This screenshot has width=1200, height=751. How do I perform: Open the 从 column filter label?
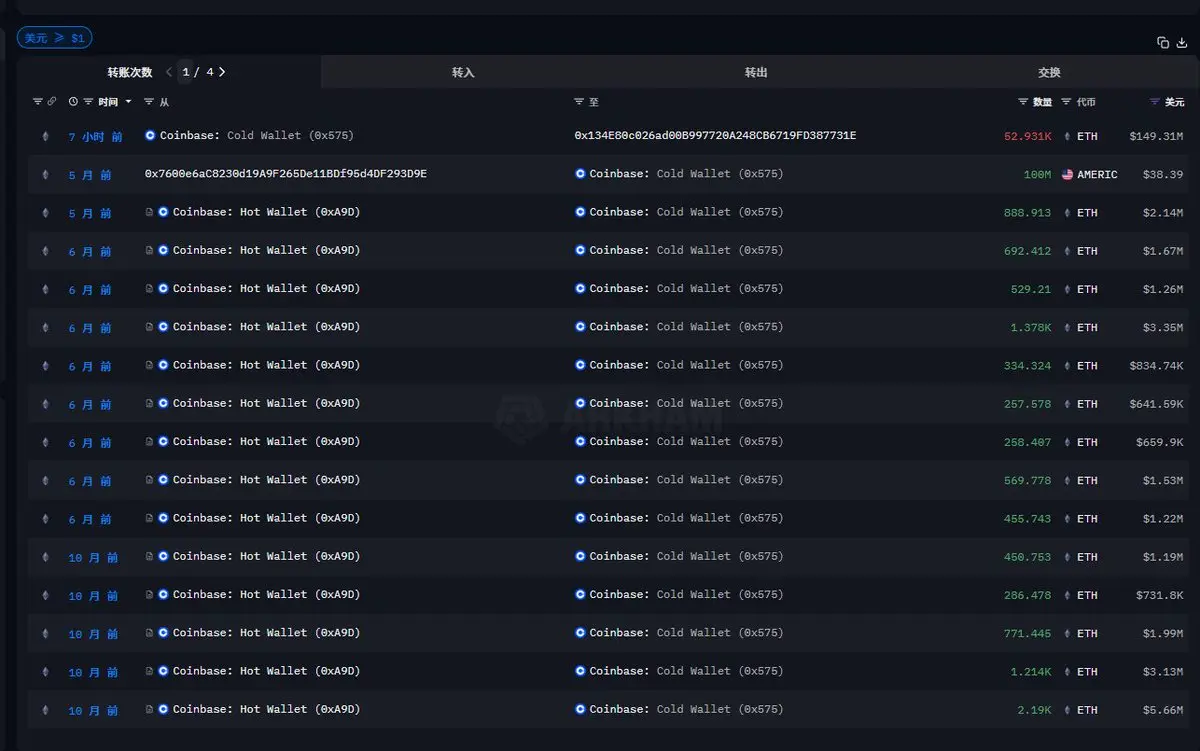[164, 102]
